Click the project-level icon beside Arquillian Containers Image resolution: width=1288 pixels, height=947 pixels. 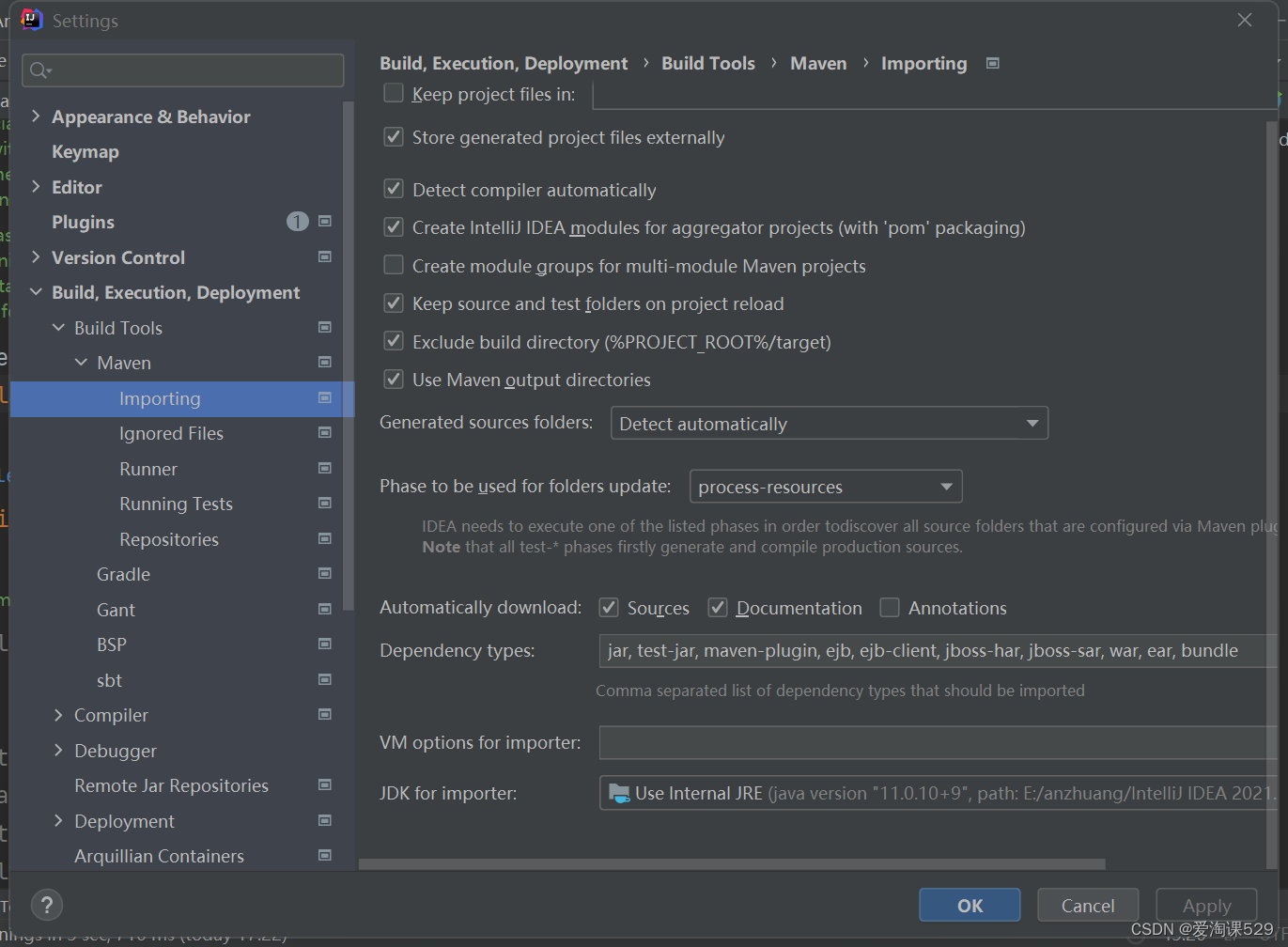pos(325,856)
